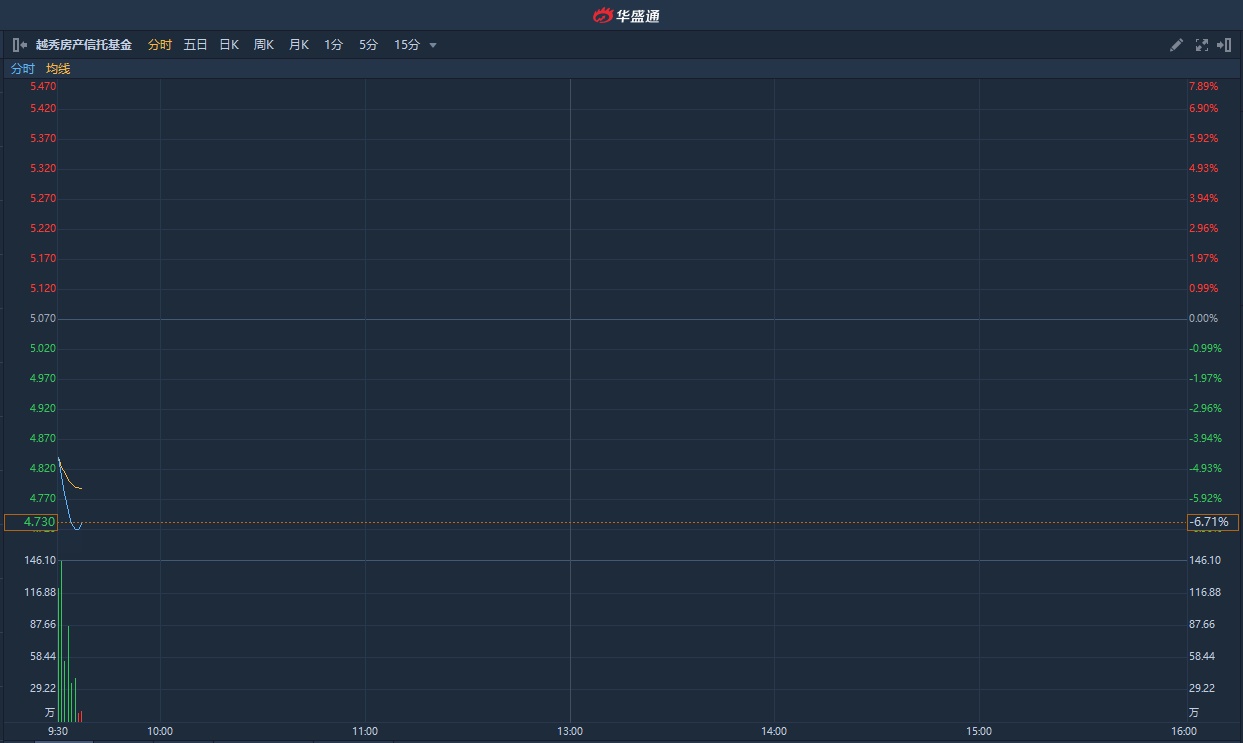Select the 15分 fifteen-minute interval
1243x743 pixels.
click(406, 45)
